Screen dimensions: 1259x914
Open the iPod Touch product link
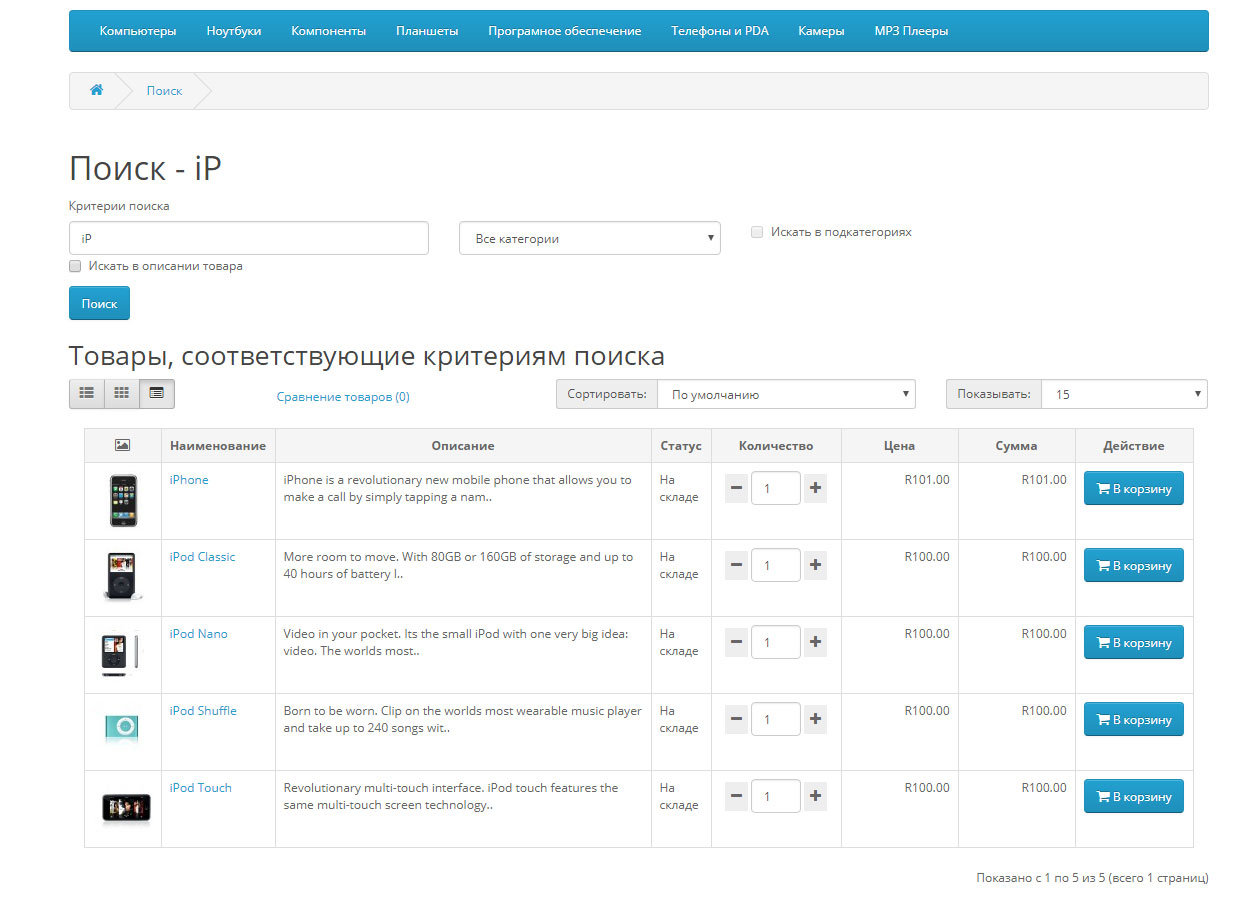coord(200,788)
